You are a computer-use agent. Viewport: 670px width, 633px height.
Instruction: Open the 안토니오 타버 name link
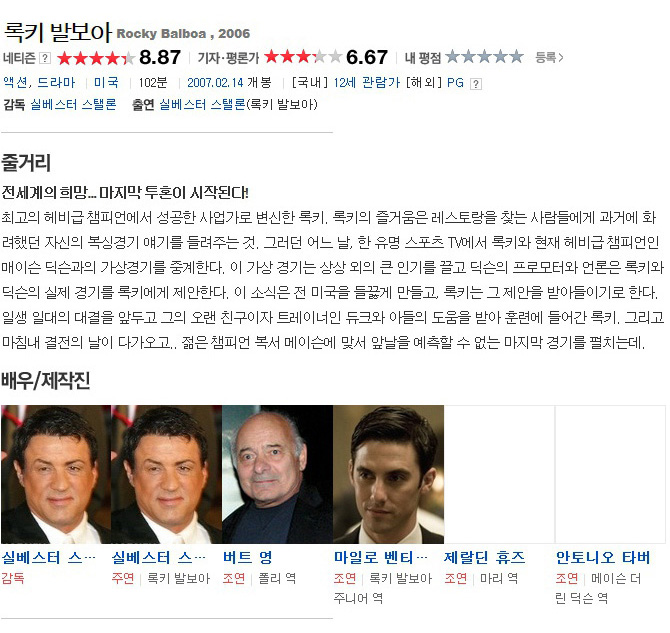point(602,557)
